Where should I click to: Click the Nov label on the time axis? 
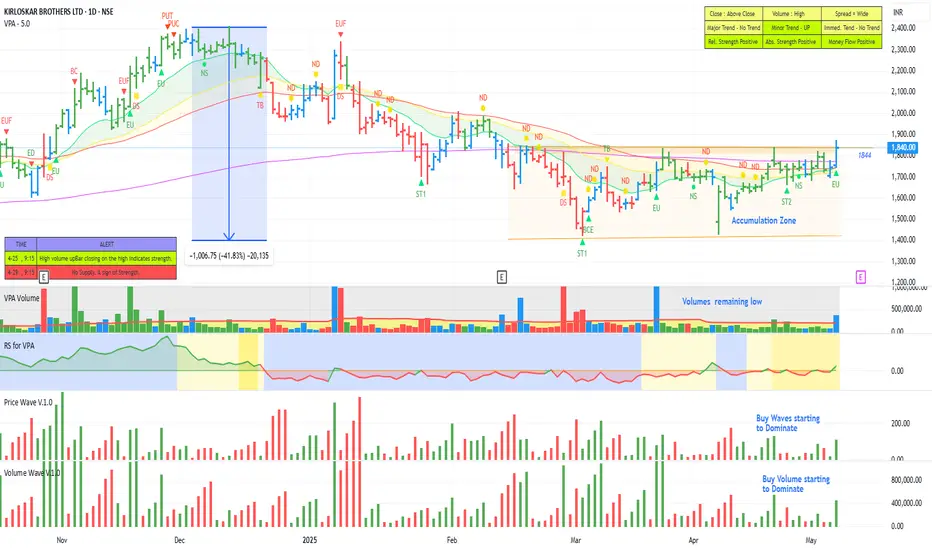click(62, 540)
